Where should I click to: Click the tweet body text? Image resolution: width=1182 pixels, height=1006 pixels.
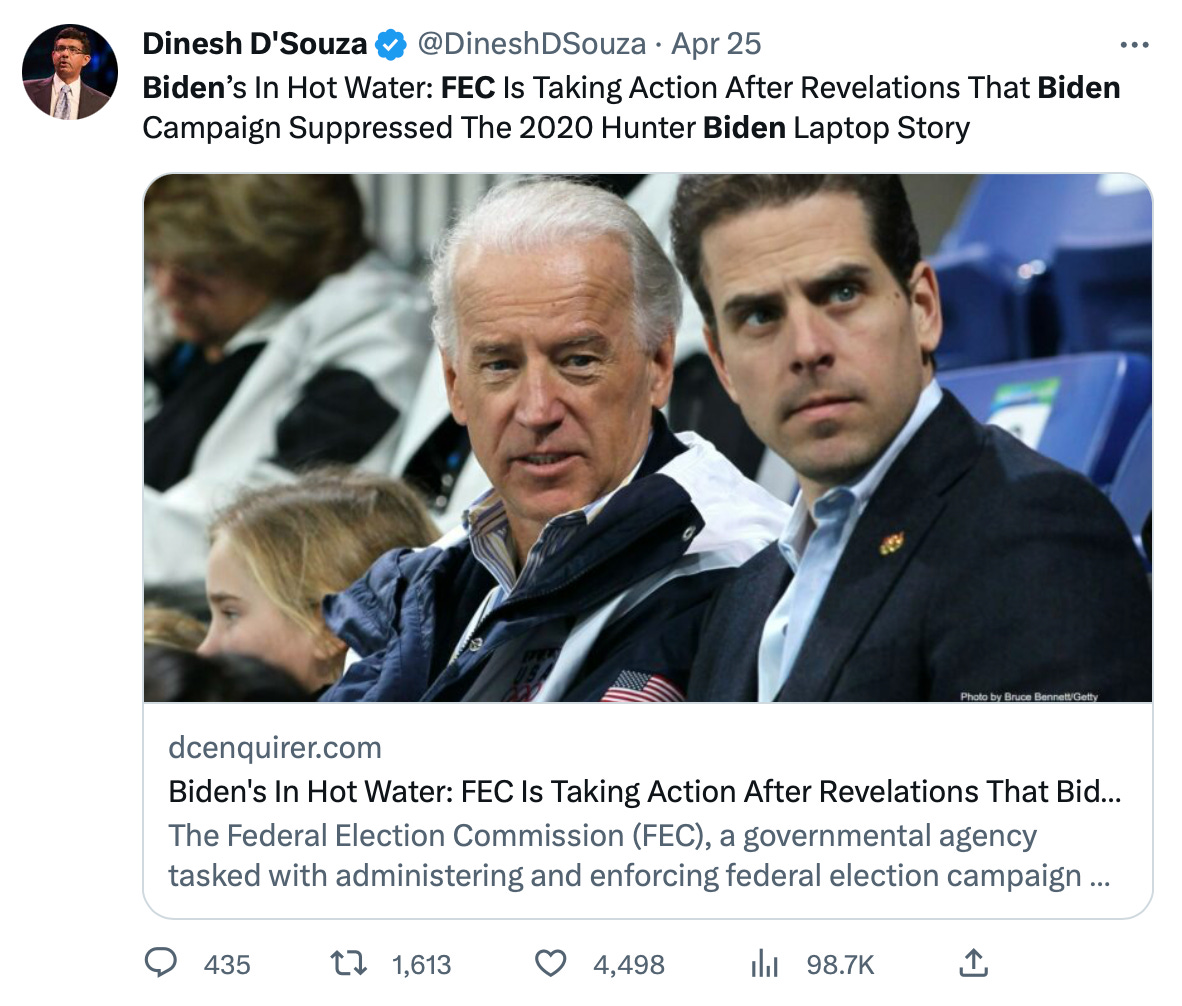[x=630, y=108]
